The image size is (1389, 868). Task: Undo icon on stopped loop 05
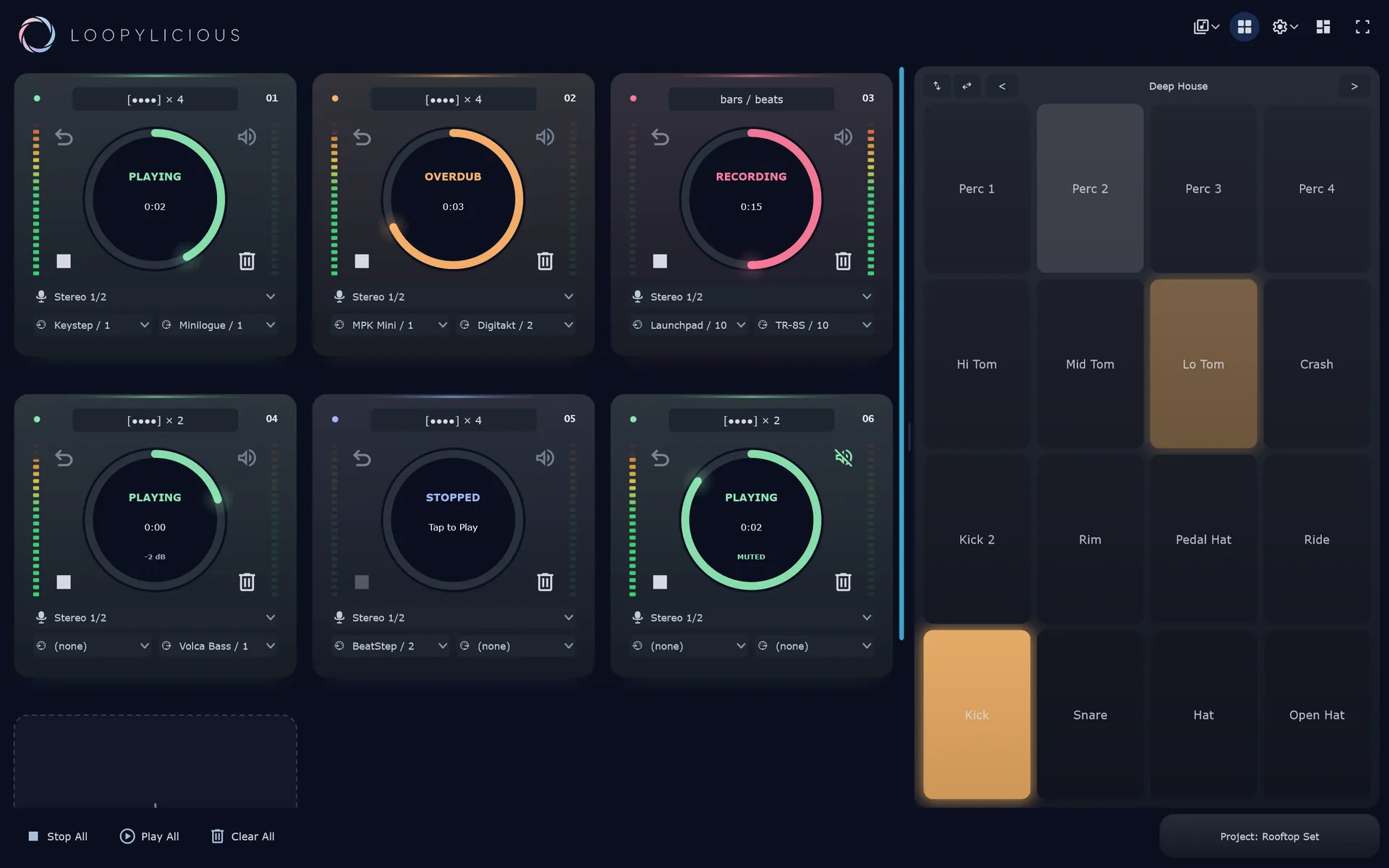tap(362, 458)
